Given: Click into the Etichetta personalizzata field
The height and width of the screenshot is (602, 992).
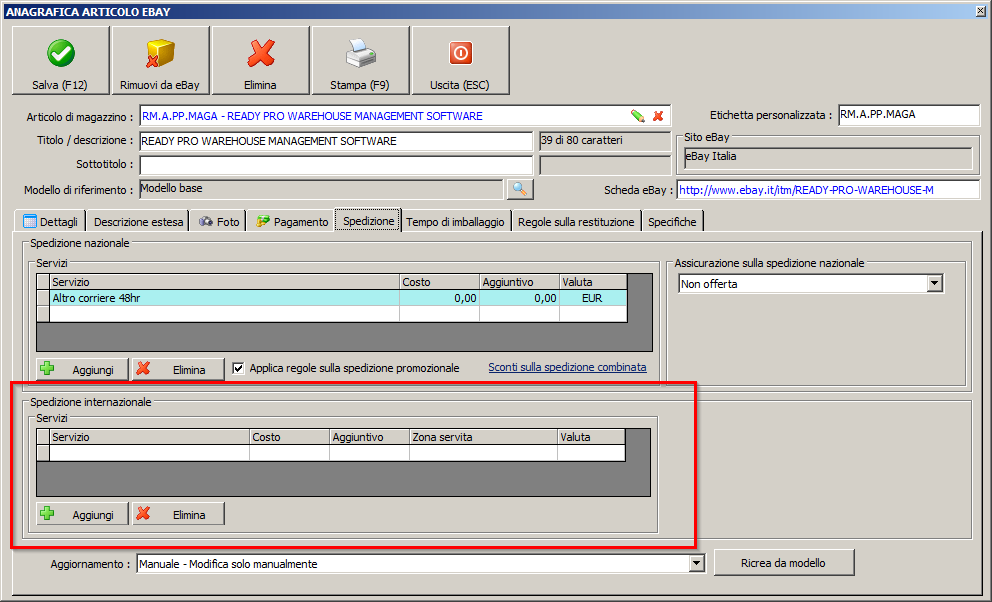Looking at the screenshot, I should [908, 115].
